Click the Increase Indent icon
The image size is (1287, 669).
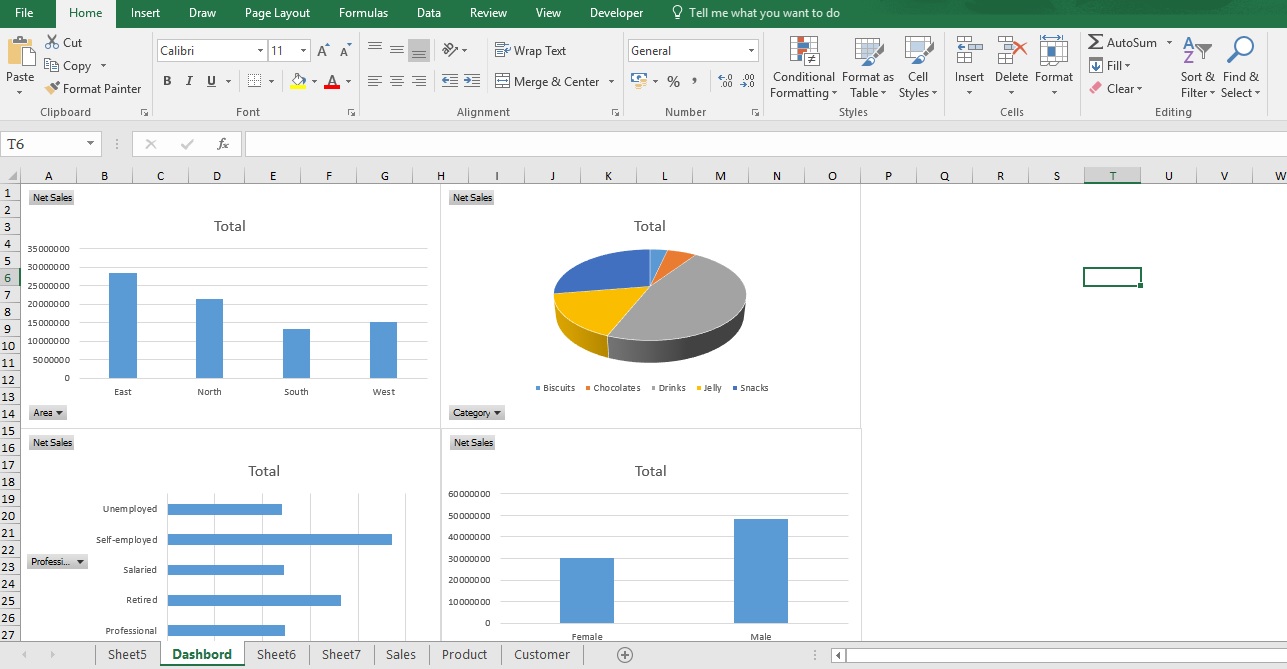474,81
